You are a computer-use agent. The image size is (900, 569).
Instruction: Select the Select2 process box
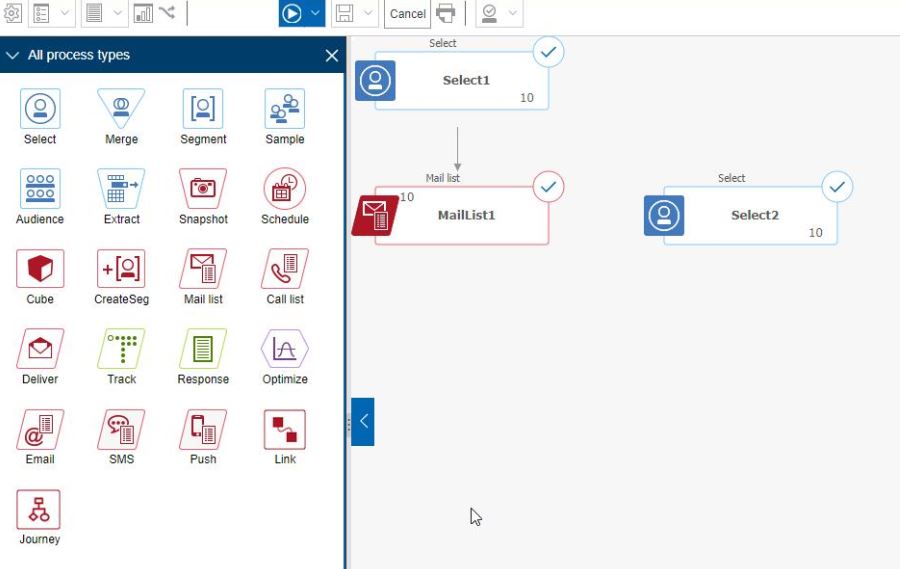click(x=751, y=216)
